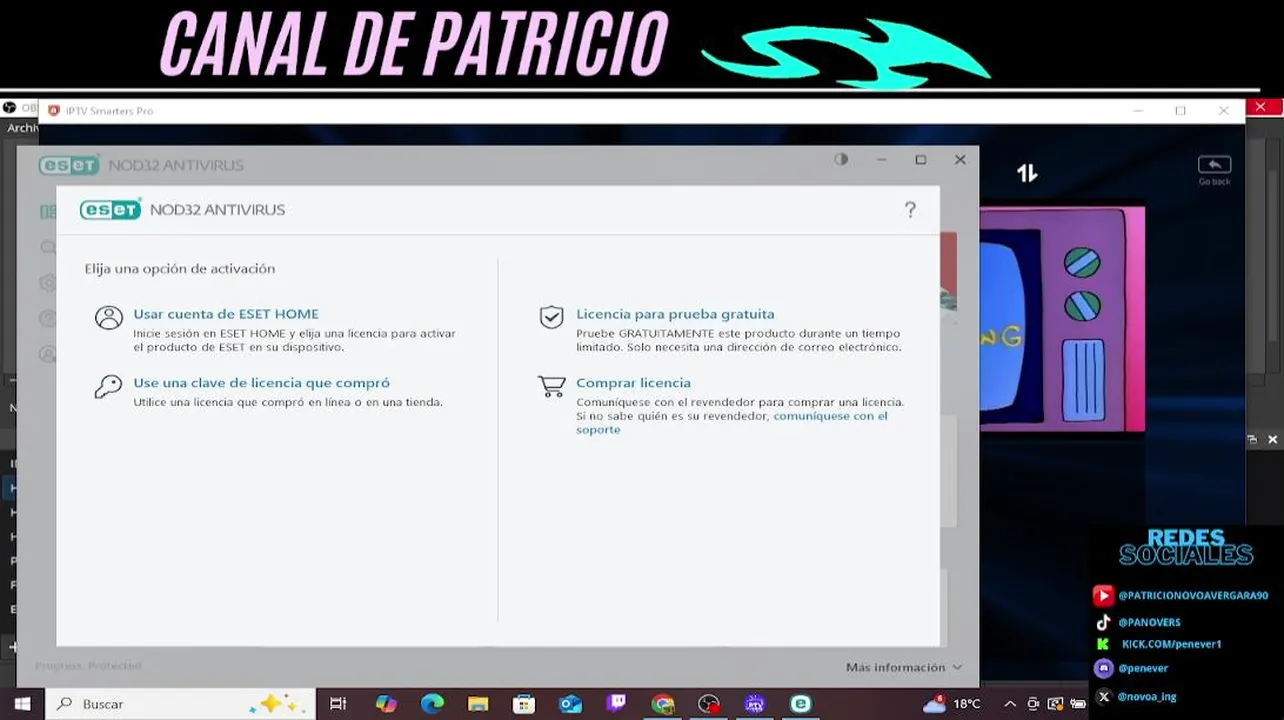Open File Explorer from the taskbar

point(478,704)
